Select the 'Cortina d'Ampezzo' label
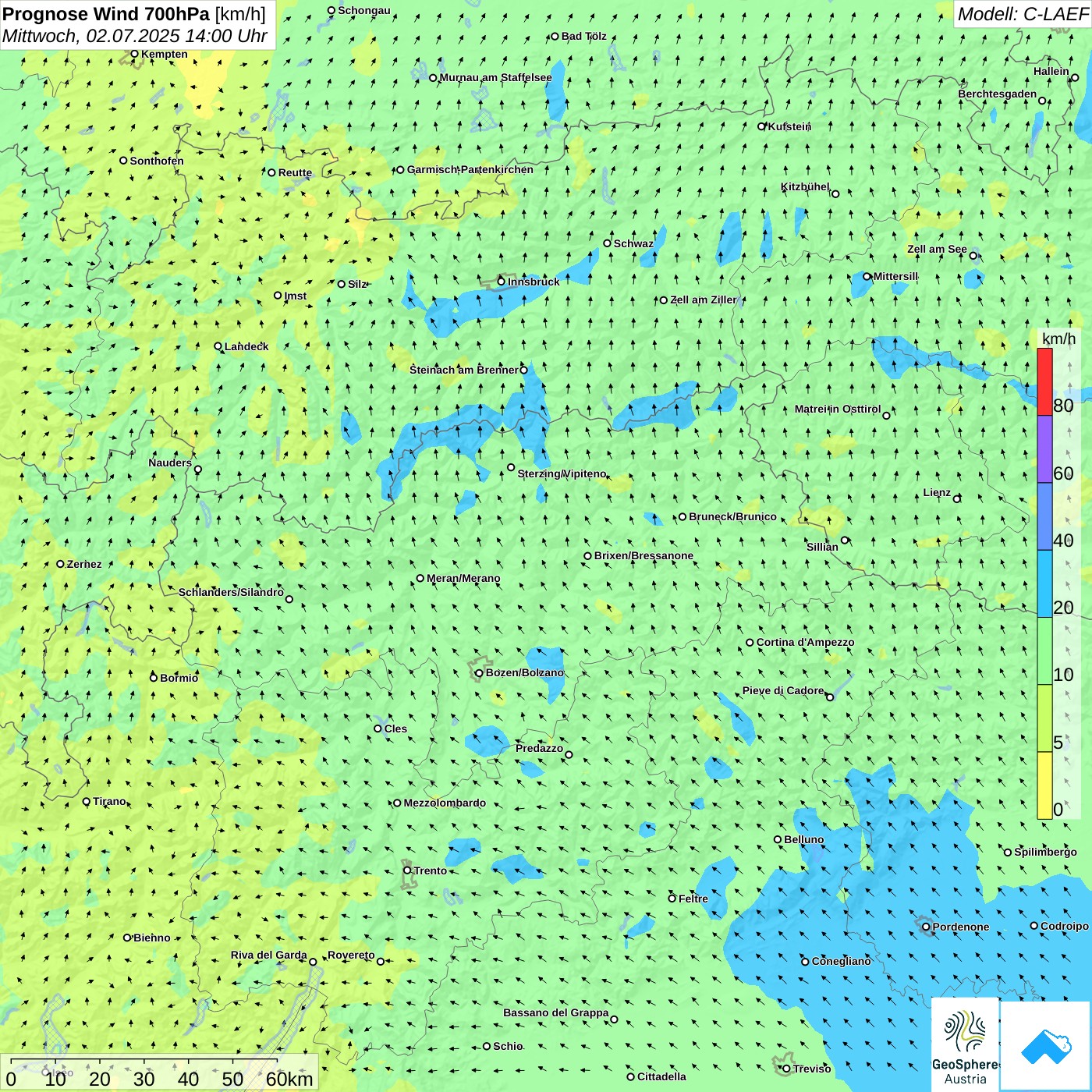 (x=805, y=642)
